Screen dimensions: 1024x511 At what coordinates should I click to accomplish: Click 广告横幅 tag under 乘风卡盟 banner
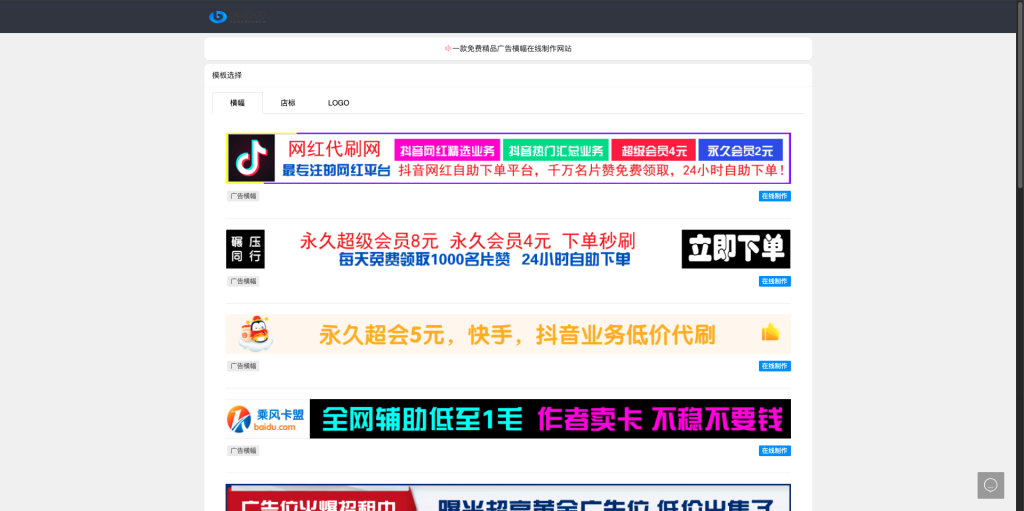[x=243, y=451]
